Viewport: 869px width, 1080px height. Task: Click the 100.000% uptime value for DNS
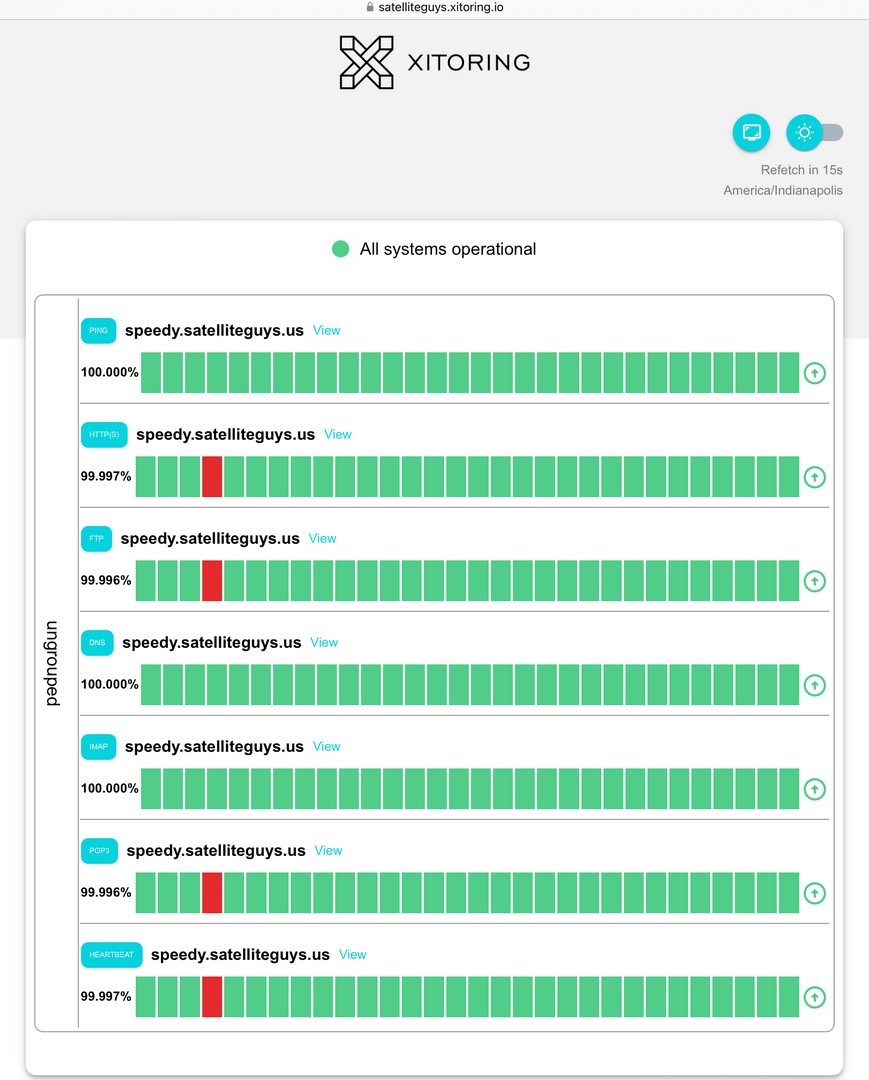click(109, 685)
